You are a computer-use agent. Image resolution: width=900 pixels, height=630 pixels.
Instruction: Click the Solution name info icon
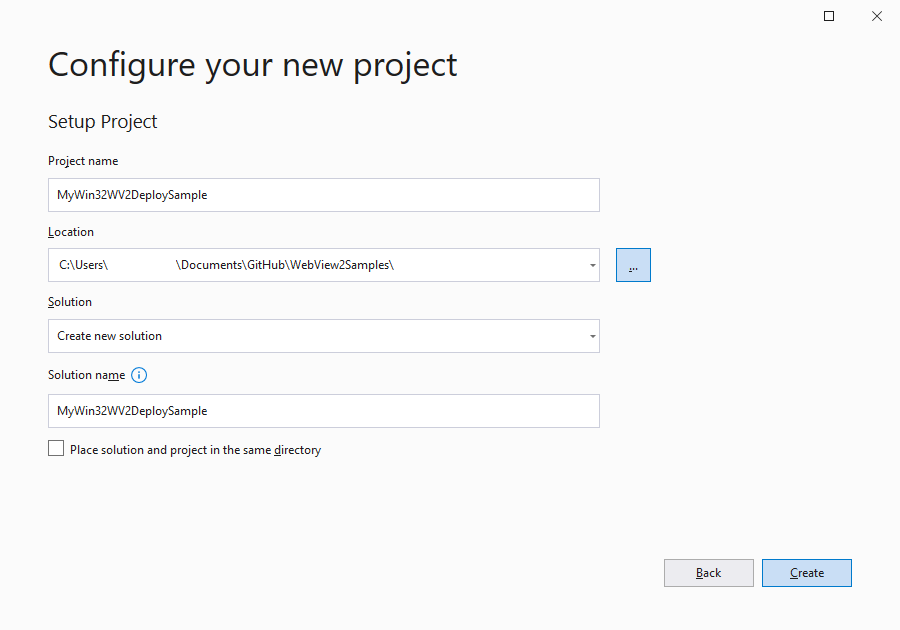(x=139, y=375)
